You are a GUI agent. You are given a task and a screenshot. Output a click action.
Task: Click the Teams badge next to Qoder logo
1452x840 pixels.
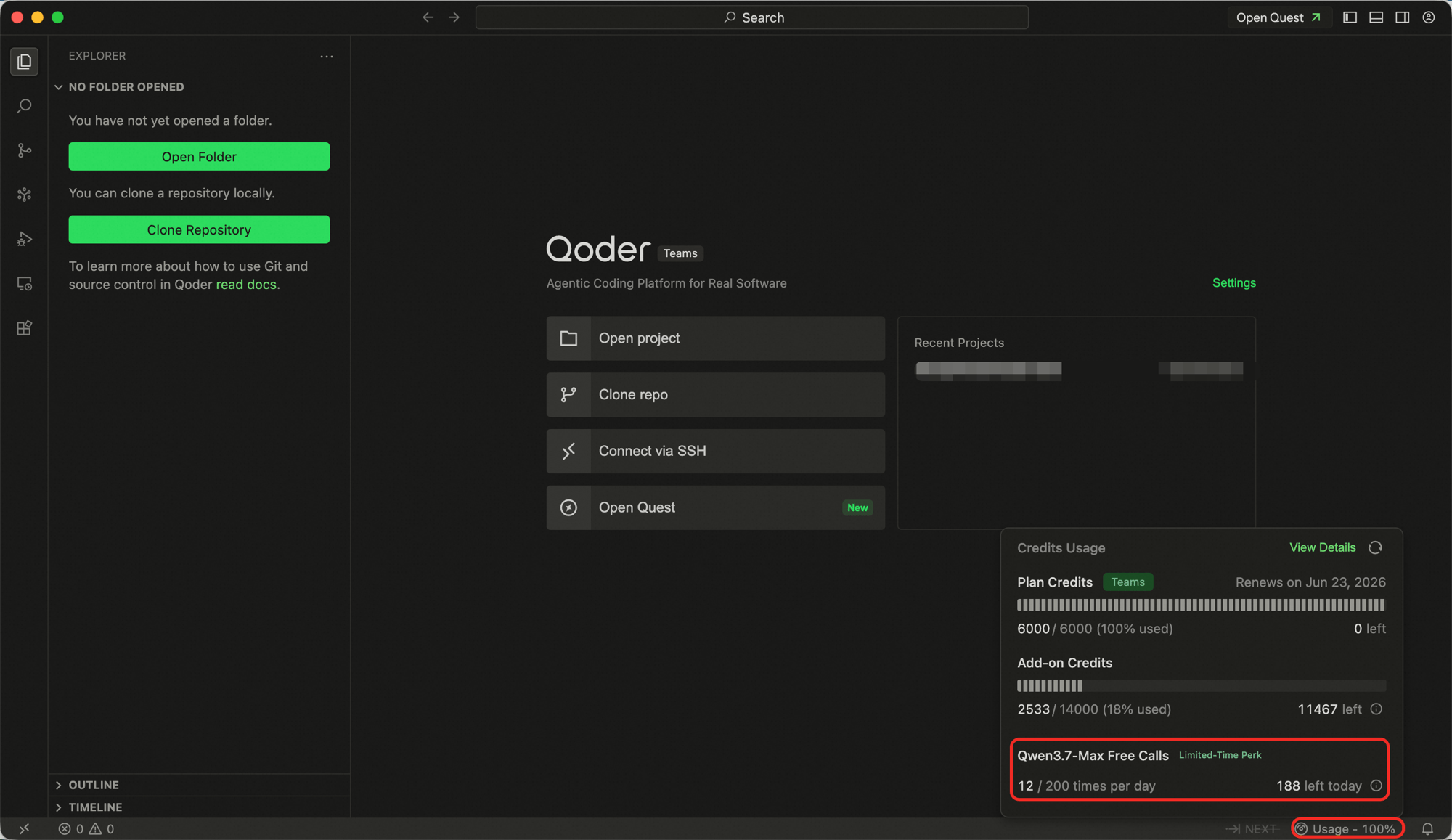tap(680, 253)
